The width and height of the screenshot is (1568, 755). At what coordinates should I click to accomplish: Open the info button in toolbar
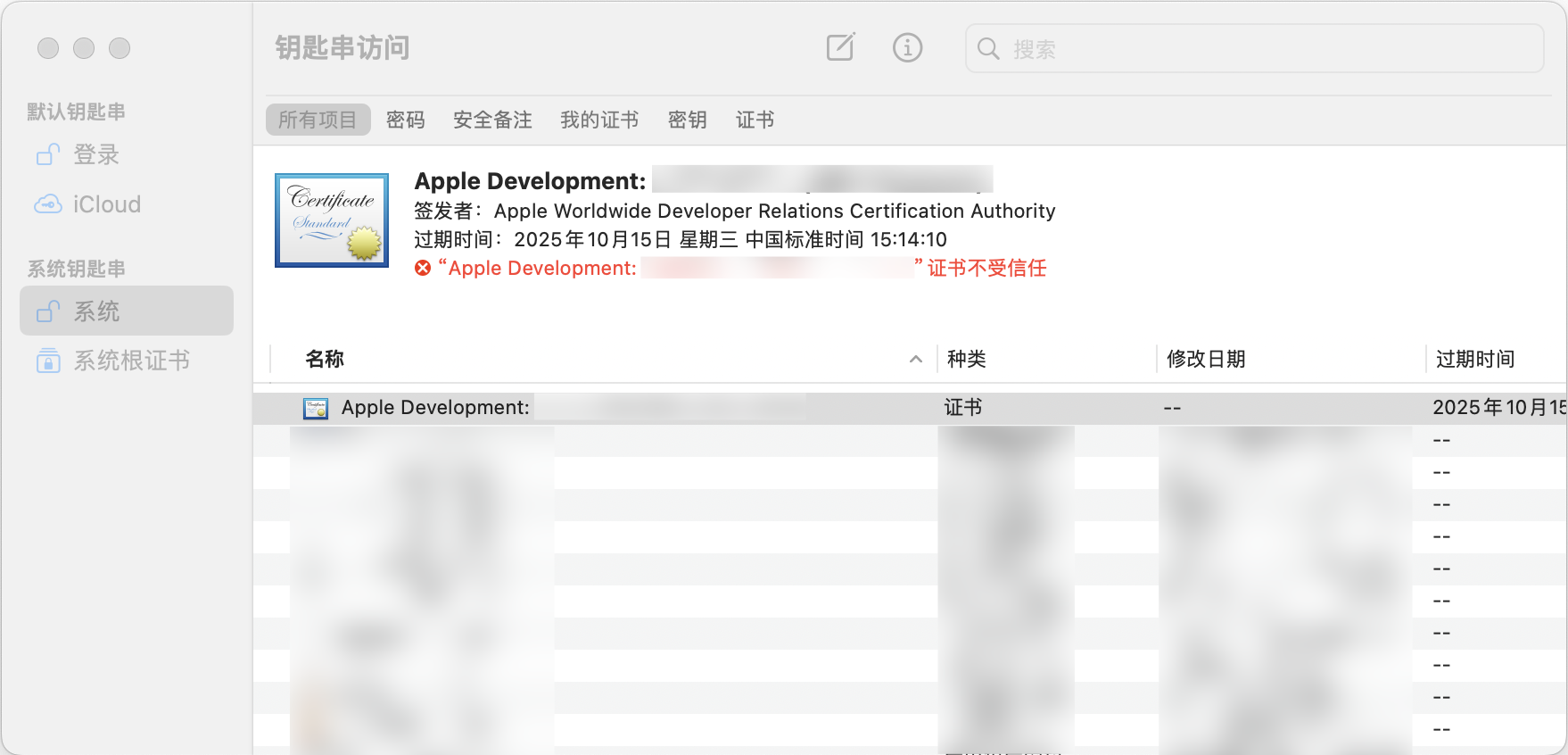click(907, 47)
